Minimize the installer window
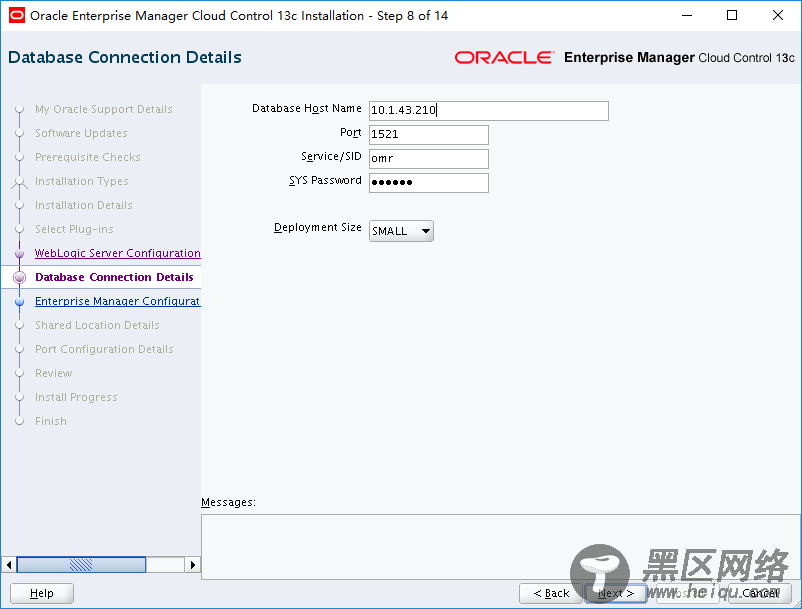802x609 pixels. click(x=687, y=15)
